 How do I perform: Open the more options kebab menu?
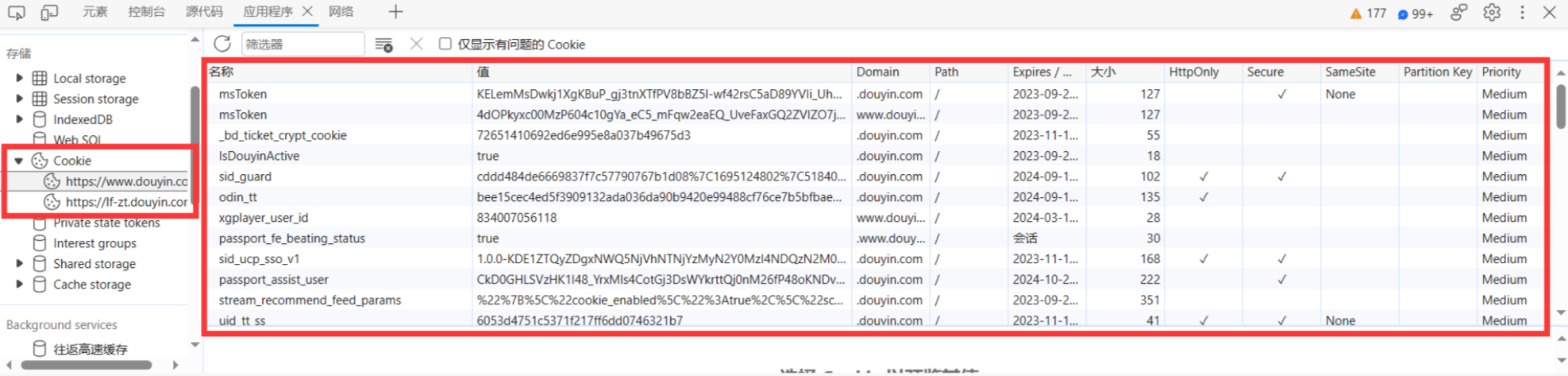(x=1522, y=12)
